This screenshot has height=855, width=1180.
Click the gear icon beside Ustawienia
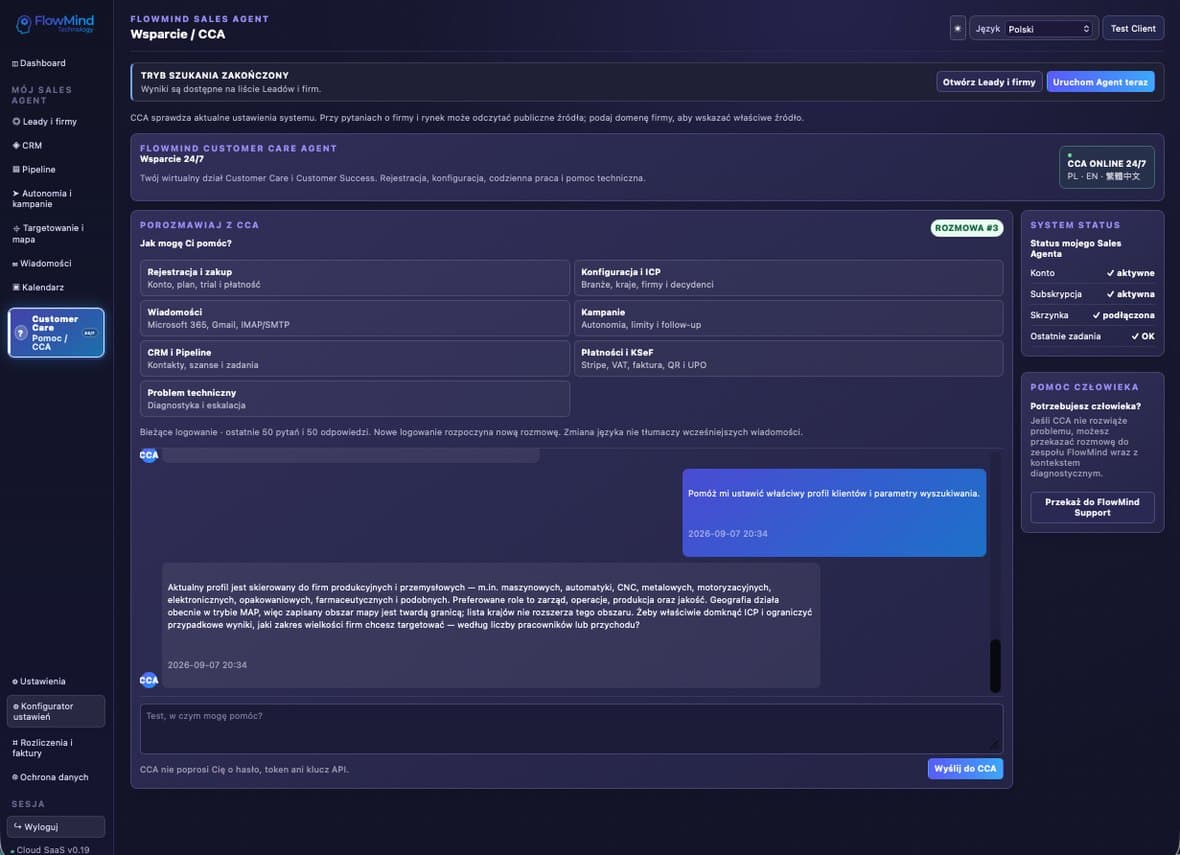15,682
